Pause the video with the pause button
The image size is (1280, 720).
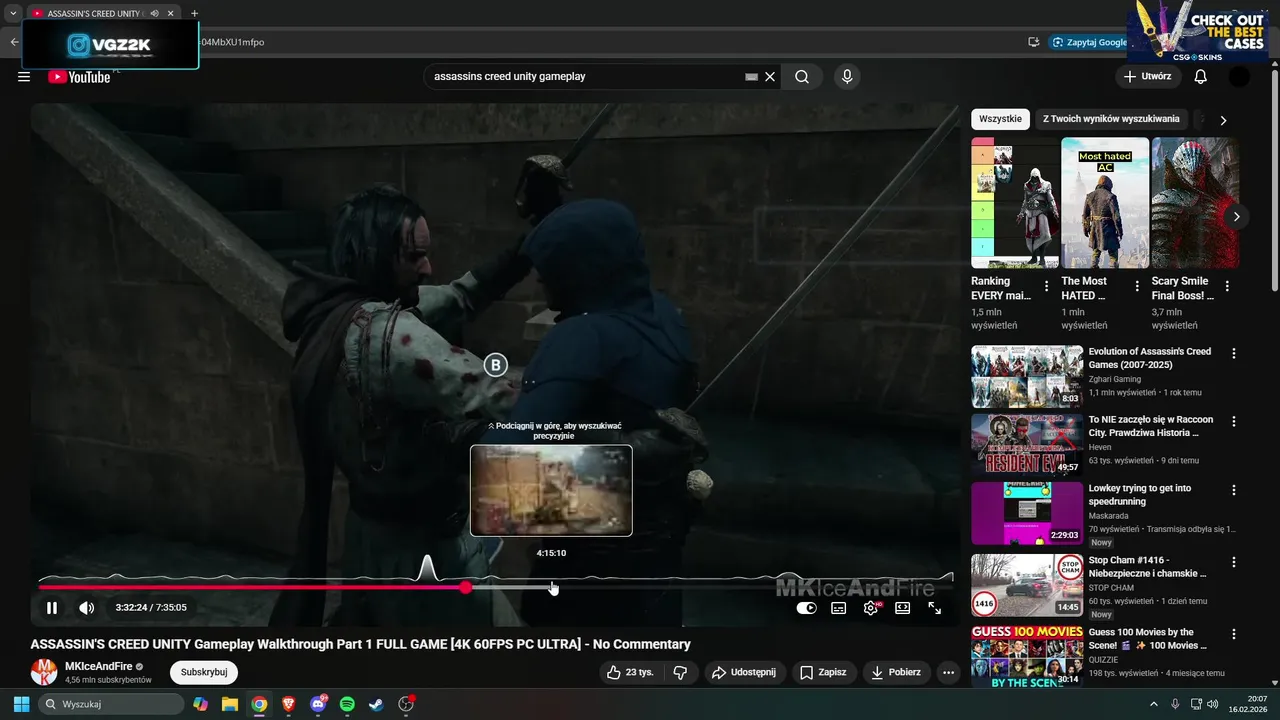[x=52, y=607]
